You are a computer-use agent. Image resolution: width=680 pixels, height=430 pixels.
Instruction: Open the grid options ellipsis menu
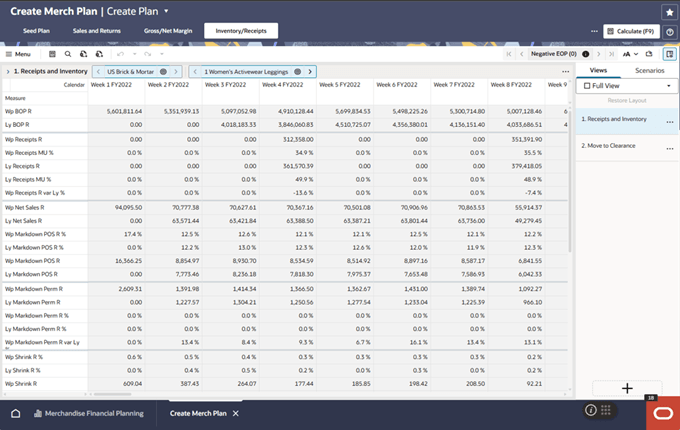[x=566, y=72]
